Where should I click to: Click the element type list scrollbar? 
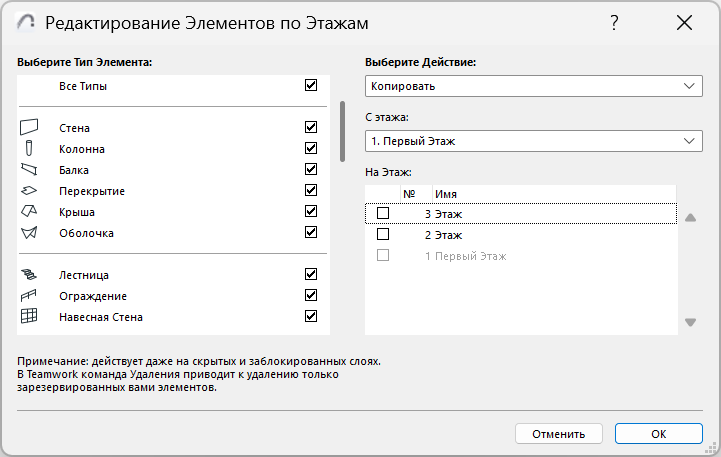click(343, 130)
